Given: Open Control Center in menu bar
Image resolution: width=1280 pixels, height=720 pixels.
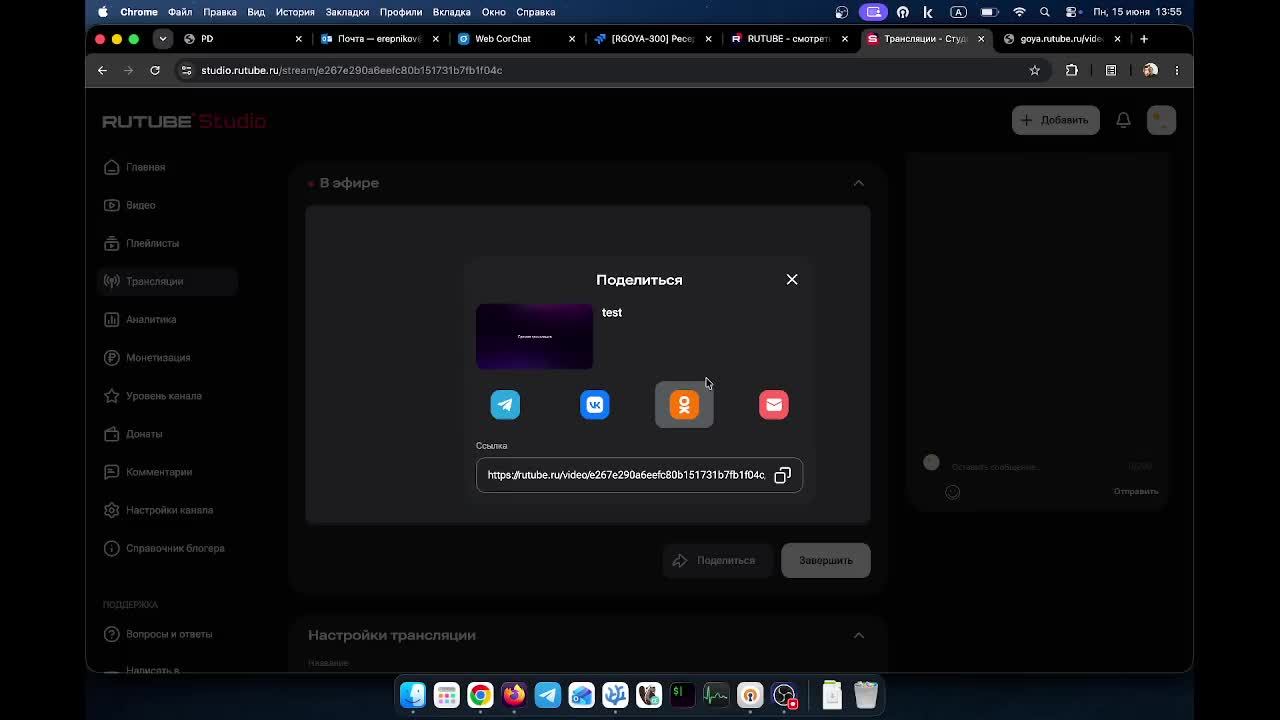Looking at the screenshot, I should pyautogui.click(x=1071, y=12).
